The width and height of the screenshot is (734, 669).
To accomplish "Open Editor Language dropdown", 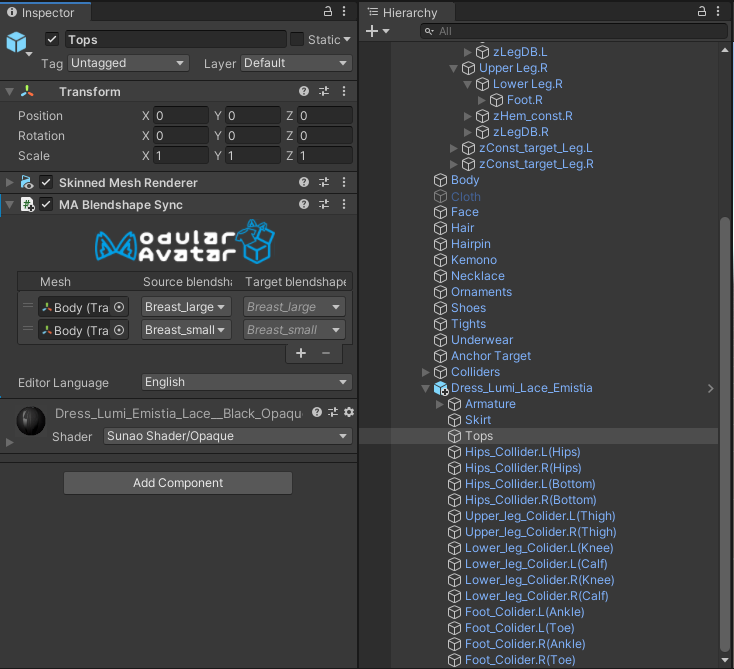I will [x=247, y=382].
